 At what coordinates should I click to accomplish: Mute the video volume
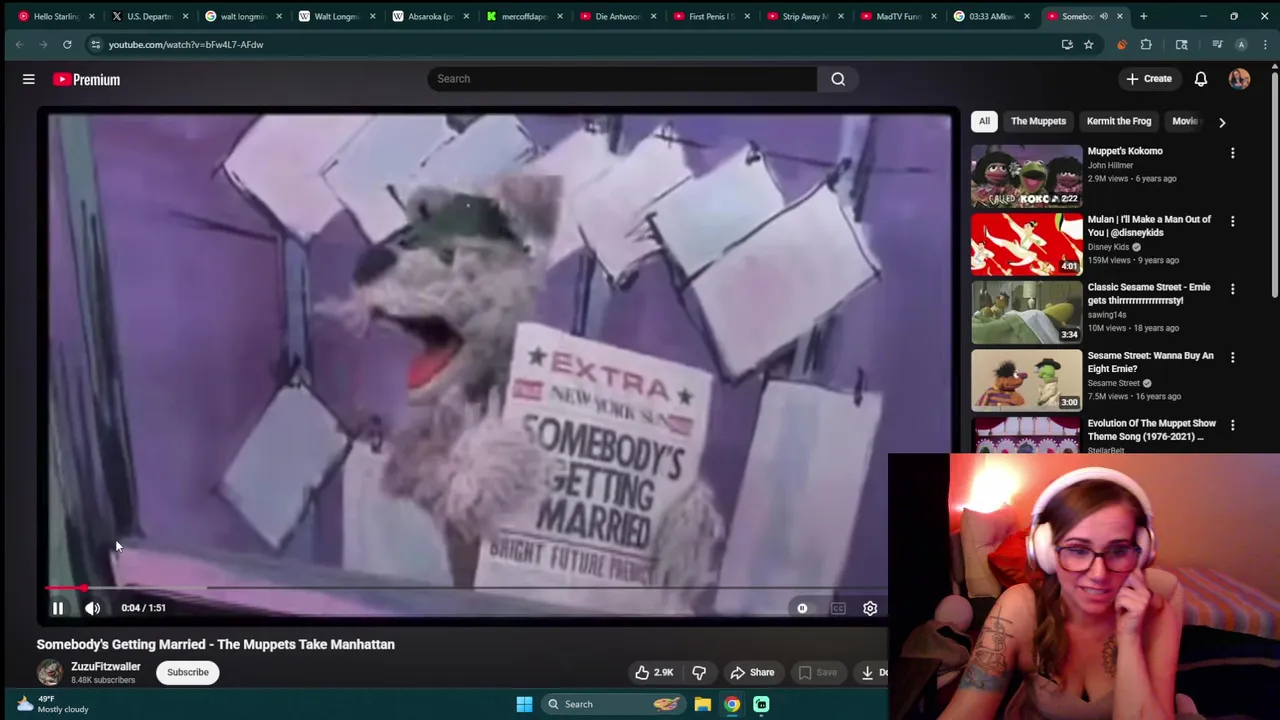click(x=92, y=608)
